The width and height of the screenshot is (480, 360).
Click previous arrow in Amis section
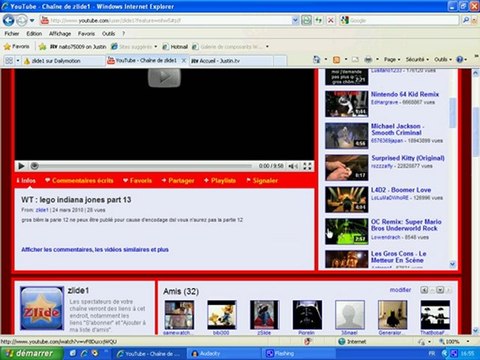coord(424,290)
